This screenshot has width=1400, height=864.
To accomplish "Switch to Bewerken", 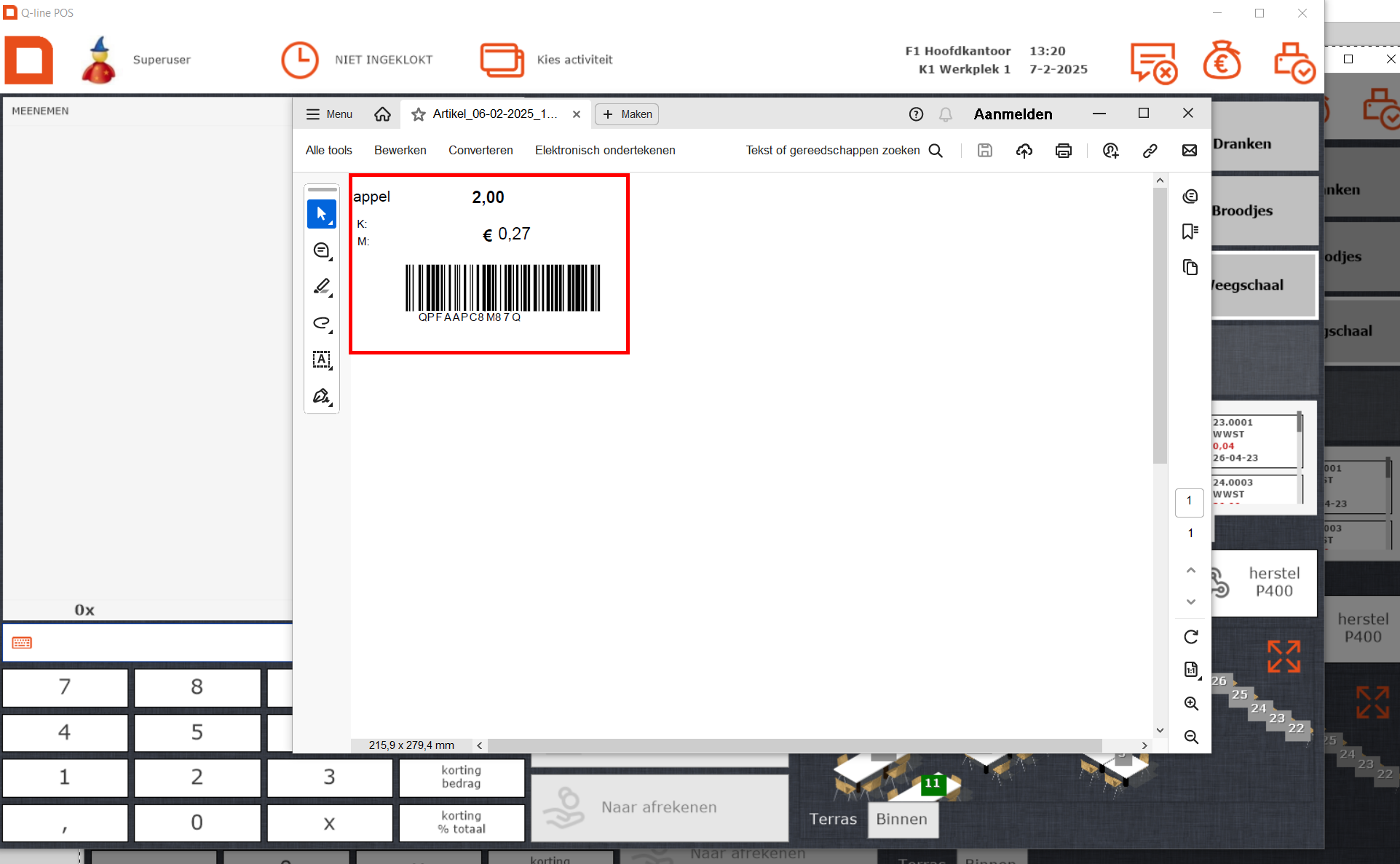I will (x=400, y=151).
